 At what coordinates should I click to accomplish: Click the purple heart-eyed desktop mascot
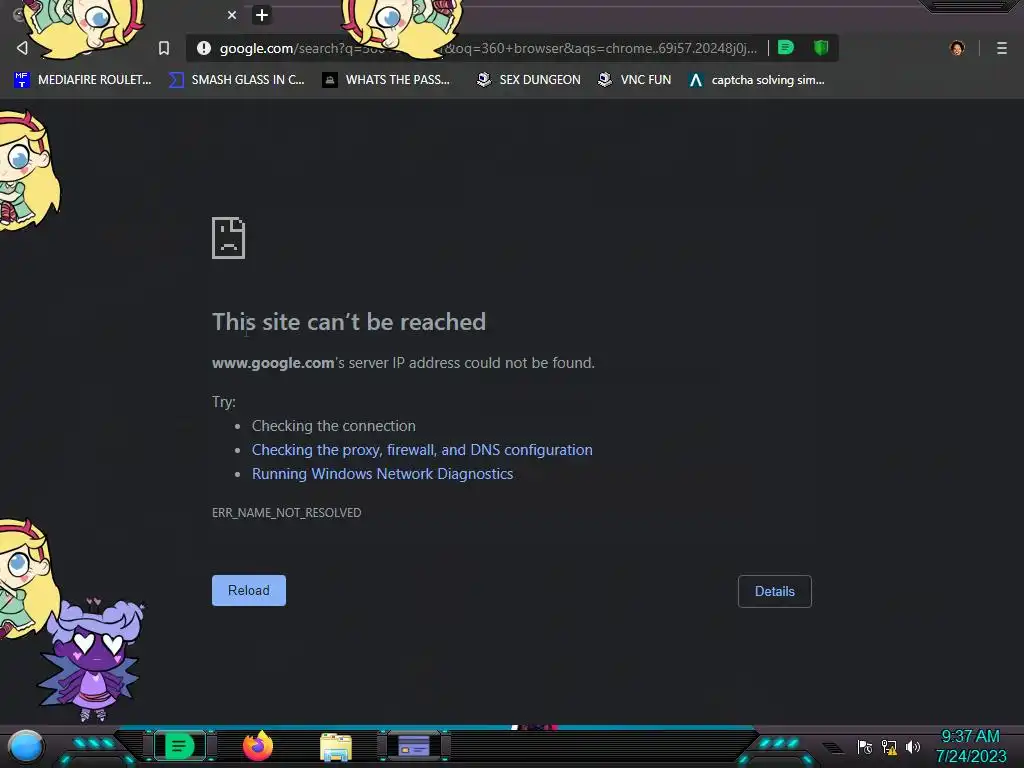(91, 660)
